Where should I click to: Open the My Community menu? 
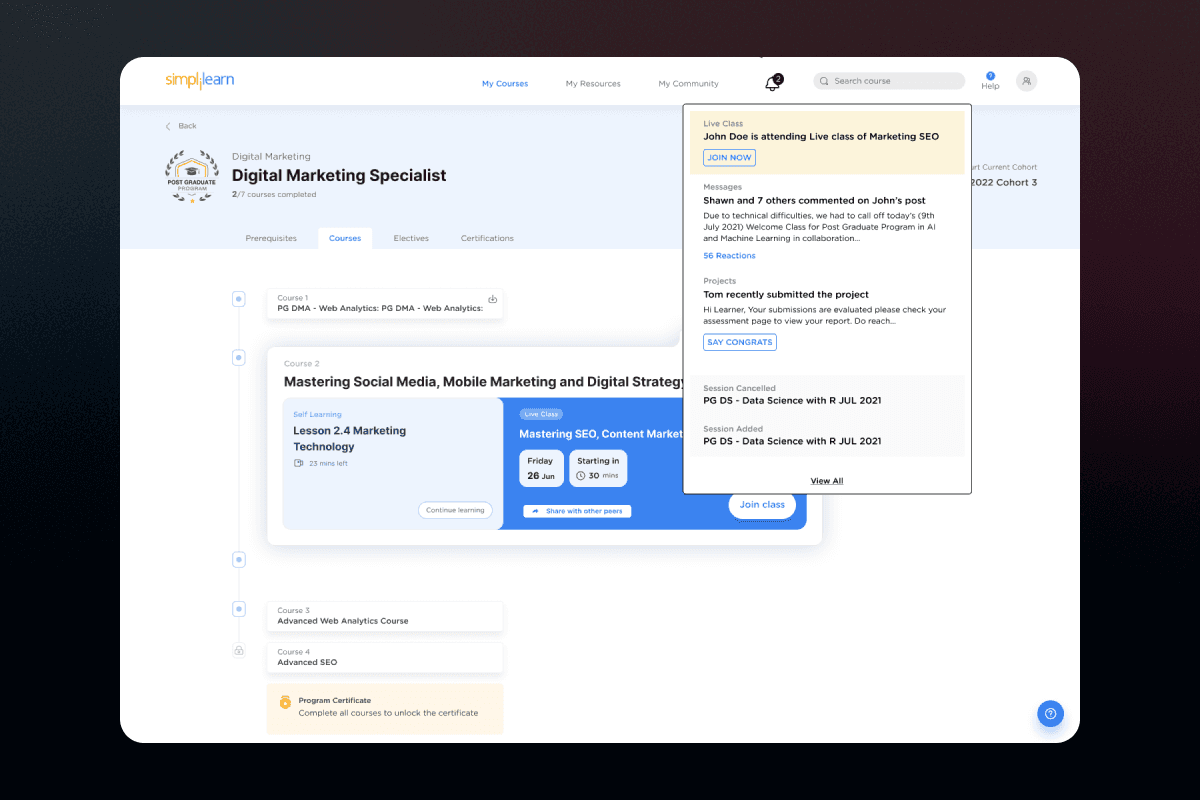pyautogui.click(x=688, y=84)
